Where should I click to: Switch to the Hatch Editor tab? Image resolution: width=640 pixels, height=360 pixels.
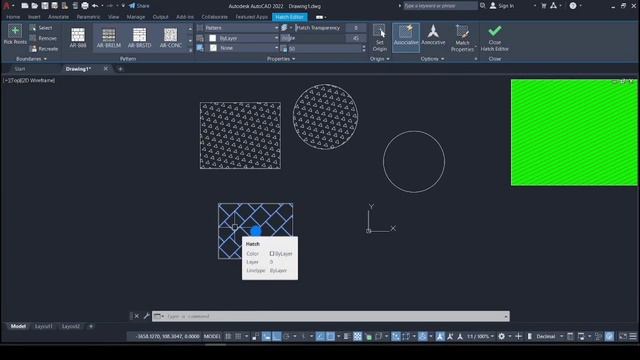click(x=289, y=17)
